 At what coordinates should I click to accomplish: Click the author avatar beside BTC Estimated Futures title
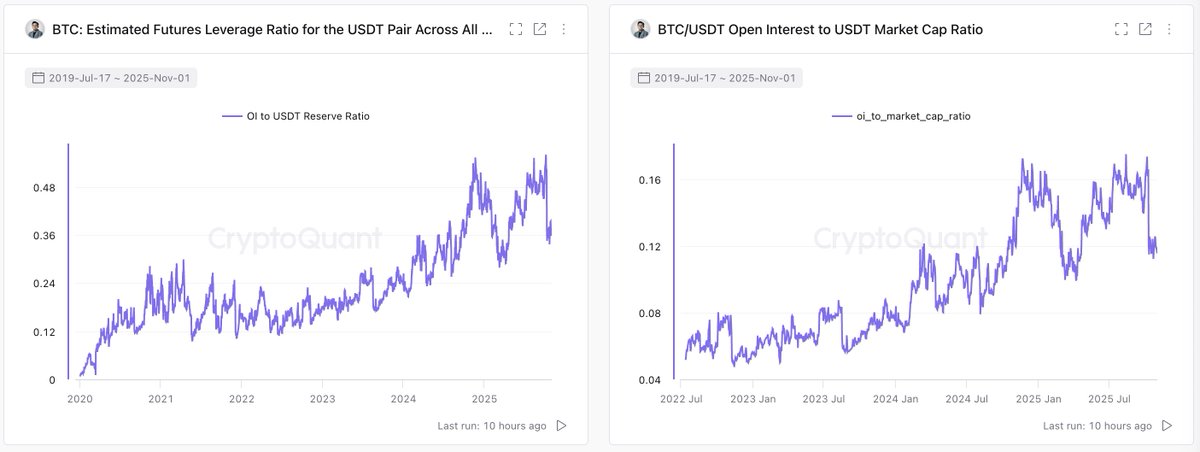(35, 30)
